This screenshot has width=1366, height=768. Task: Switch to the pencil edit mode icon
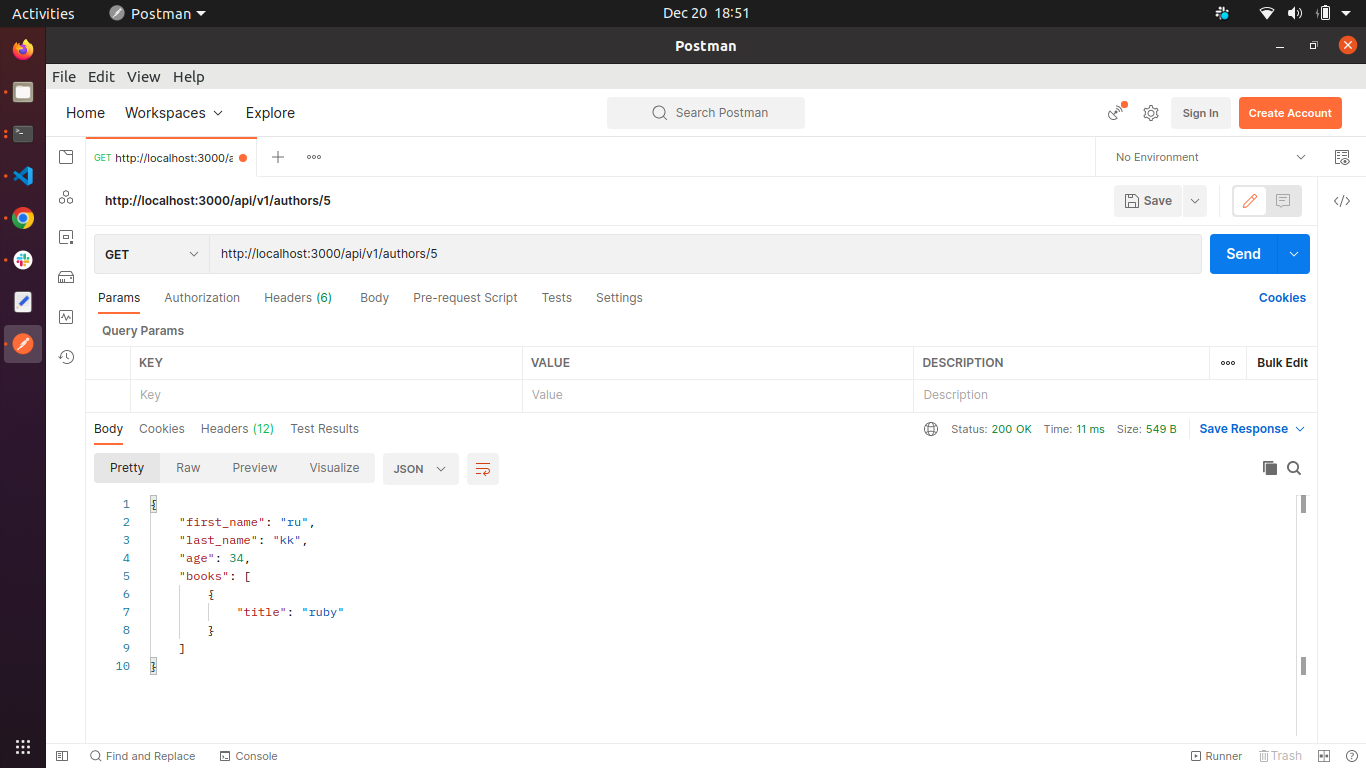[1249, 201]
